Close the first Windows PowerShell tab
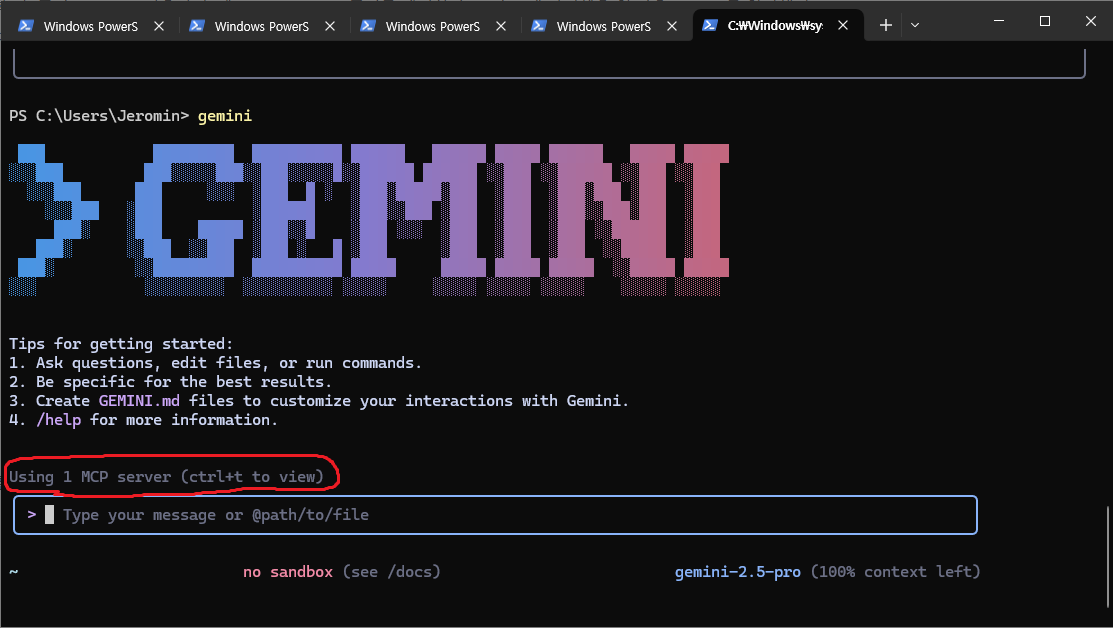 159,26
